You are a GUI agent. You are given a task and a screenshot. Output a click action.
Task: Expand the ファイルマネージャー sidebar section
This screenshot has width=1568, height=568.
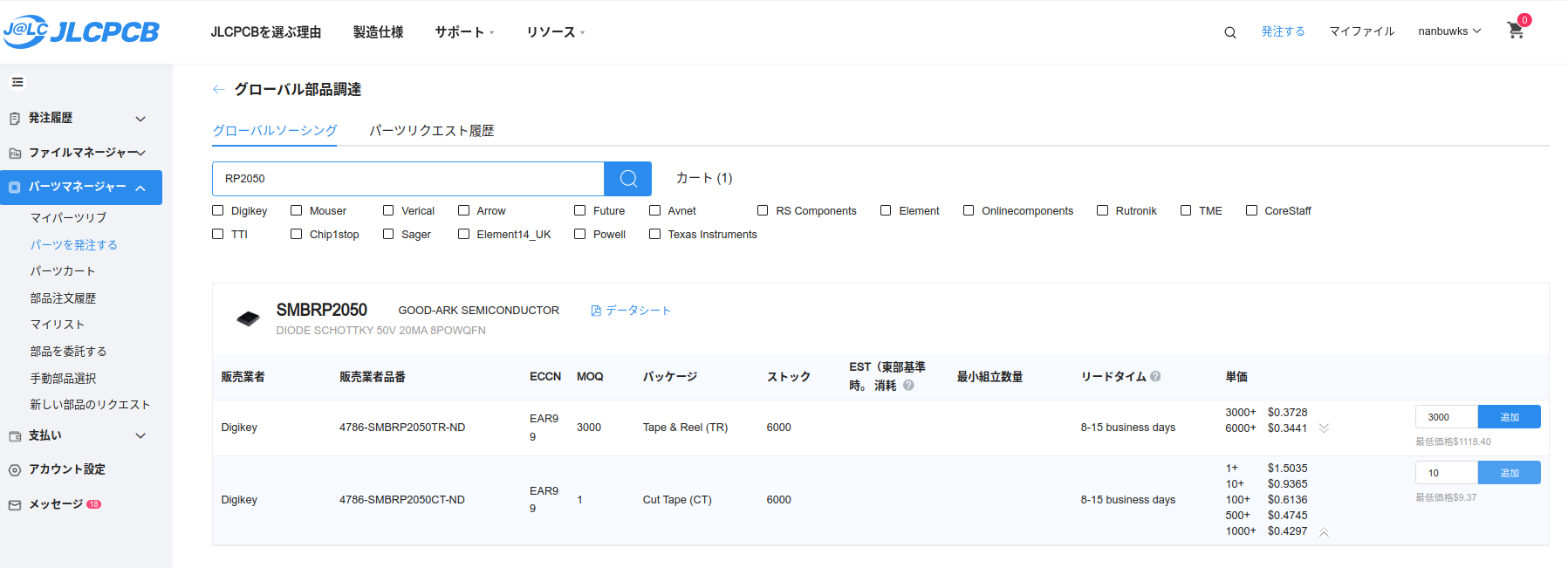(x=140, y=153)
